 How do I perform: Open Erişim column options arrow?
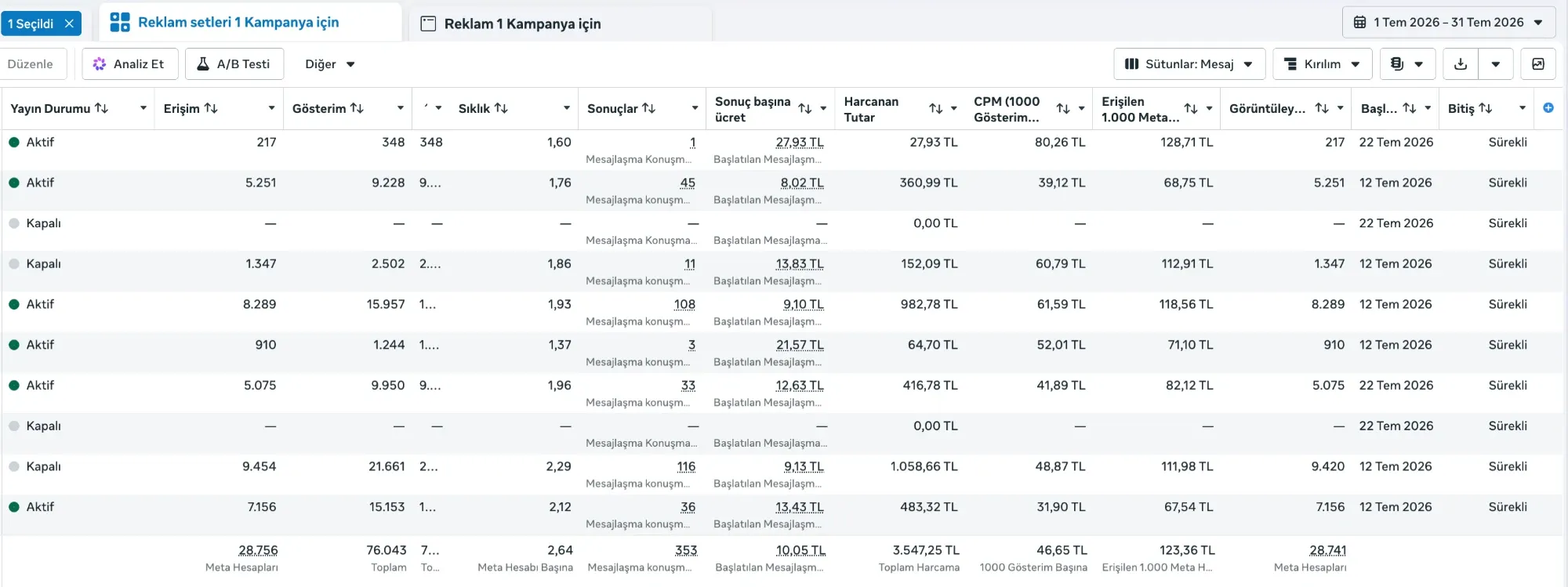271,108
